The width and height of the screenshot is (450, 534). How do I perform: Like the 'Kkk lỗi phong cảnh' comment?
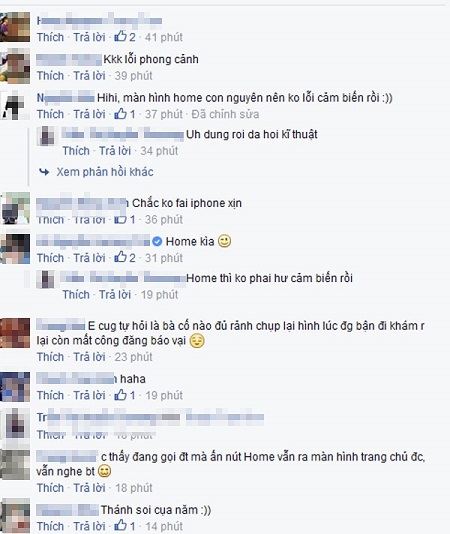(x=50, y=76)
